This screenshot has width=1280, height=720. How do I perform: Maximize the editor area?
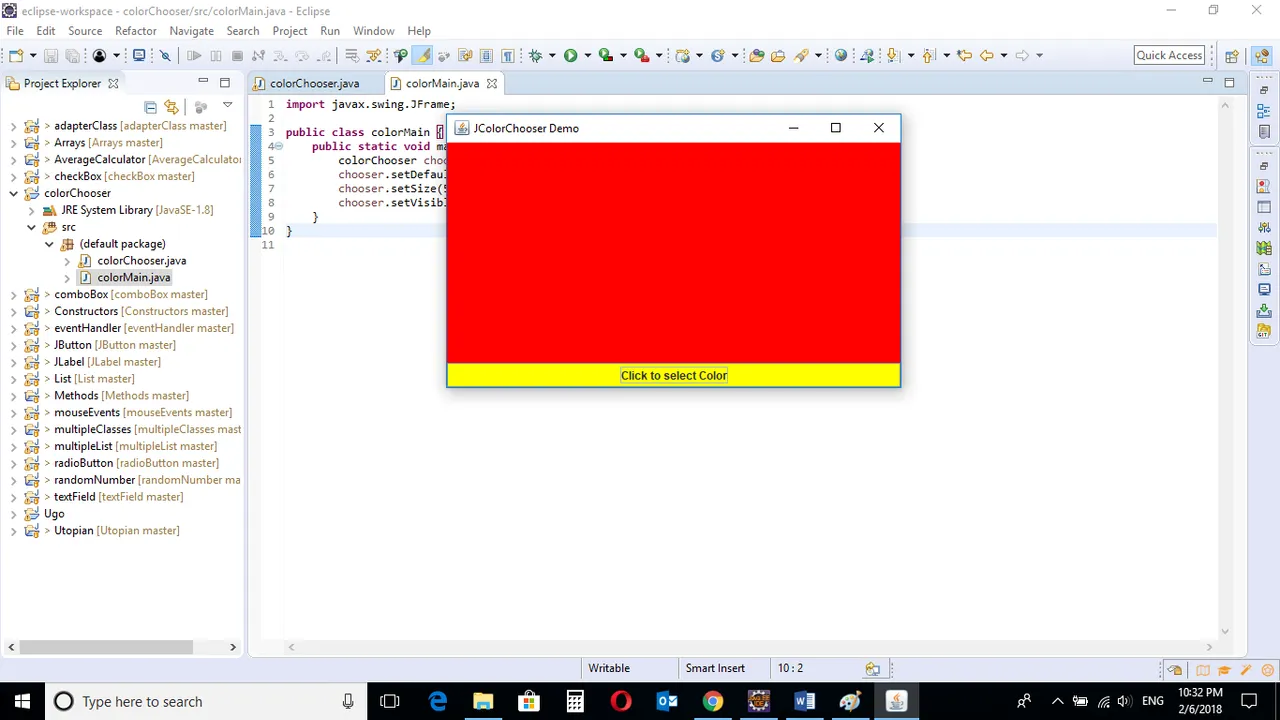click(x=1229, y=82)
